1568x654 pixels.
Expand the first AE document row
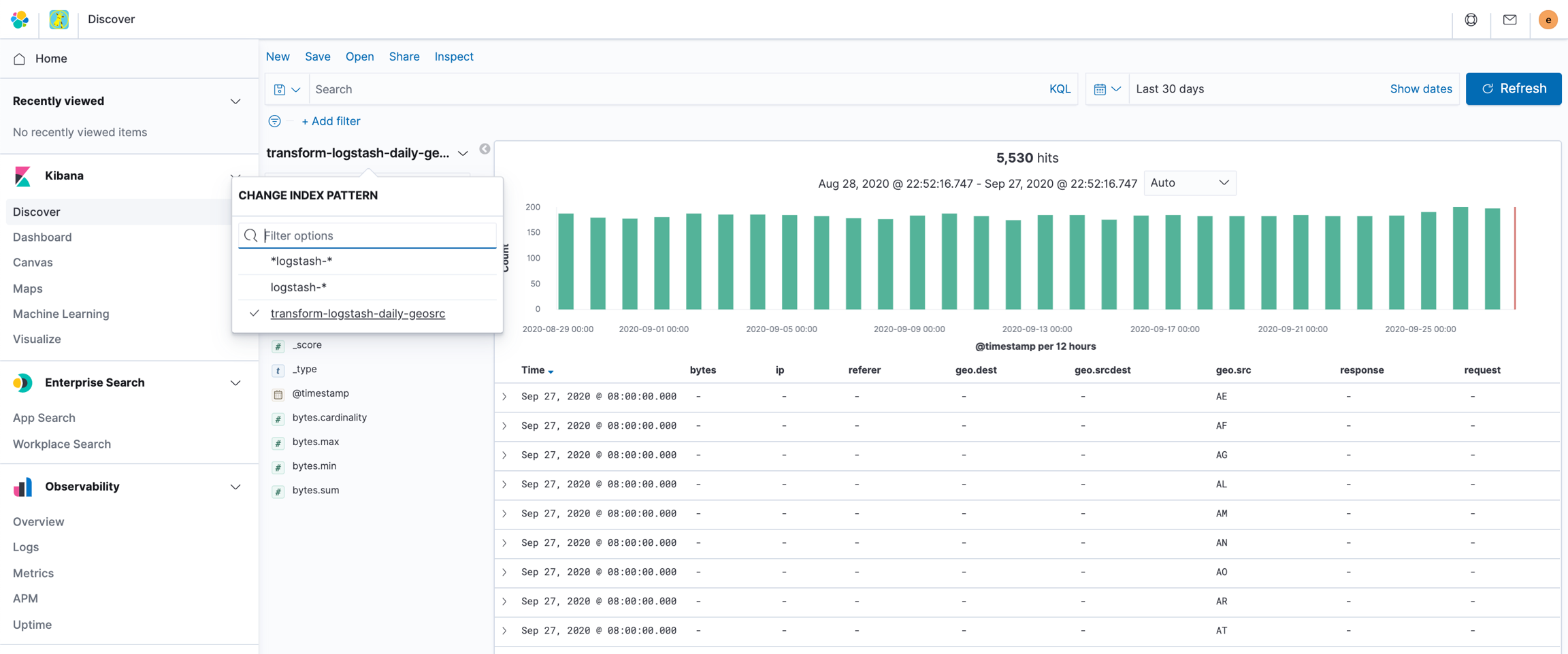point(504,397)
